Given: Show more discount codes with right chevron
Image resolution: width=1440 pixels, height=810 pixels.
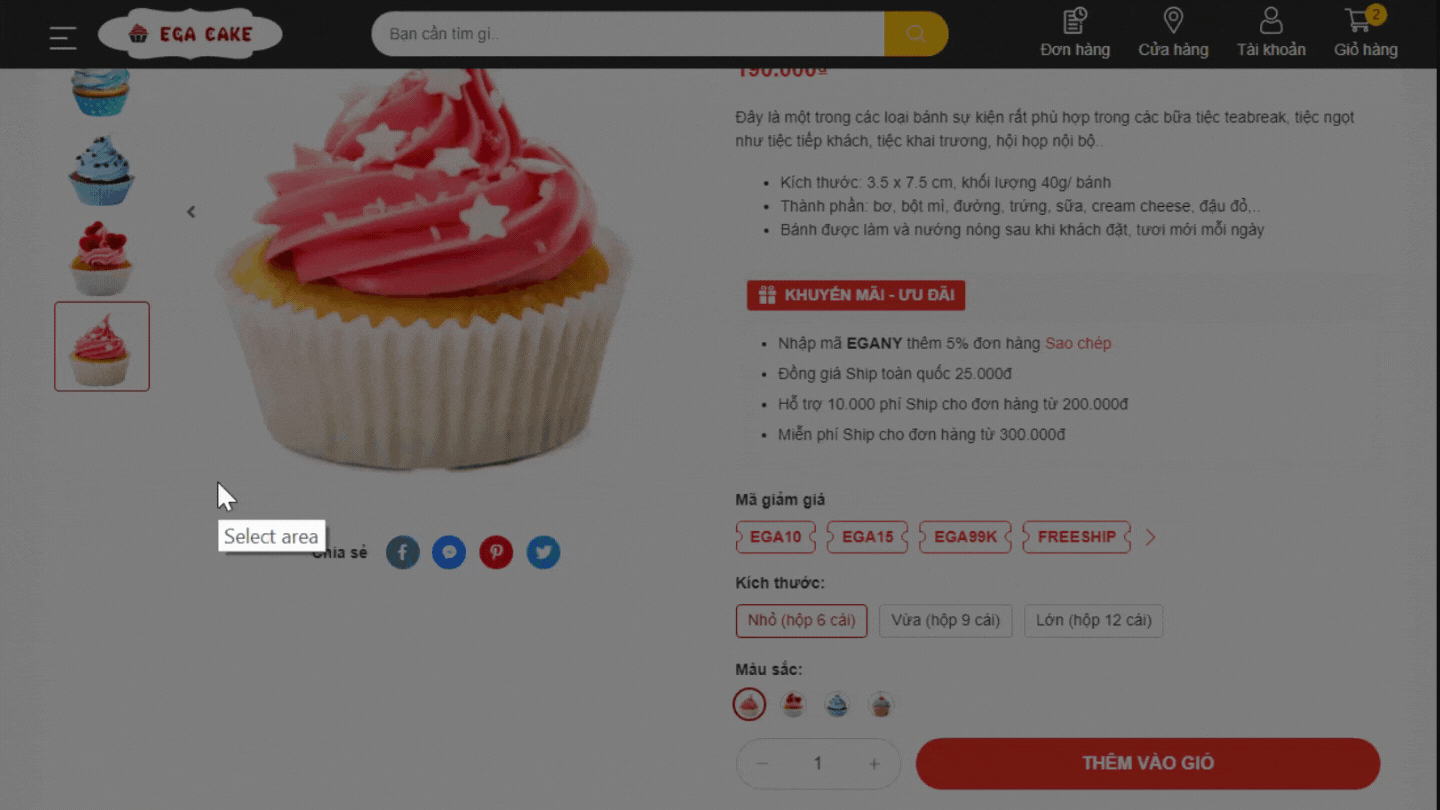Looking at the screenshot, I should (x=1150, y=537).
